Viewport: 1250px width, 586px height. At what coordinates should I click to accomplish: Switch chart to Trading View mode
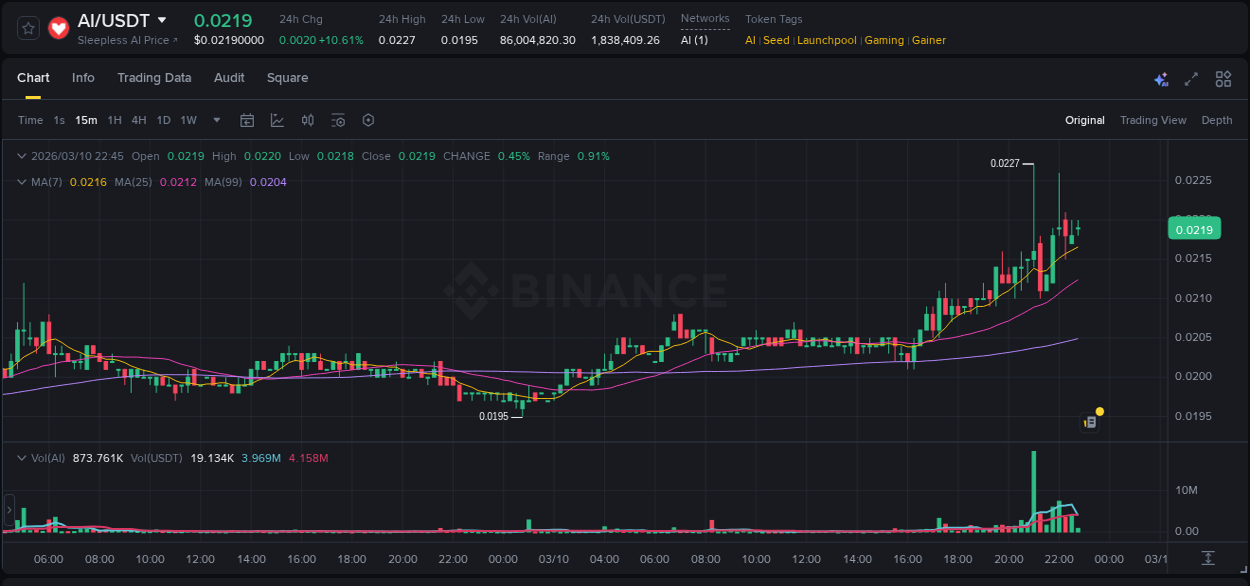point(1152,120)
